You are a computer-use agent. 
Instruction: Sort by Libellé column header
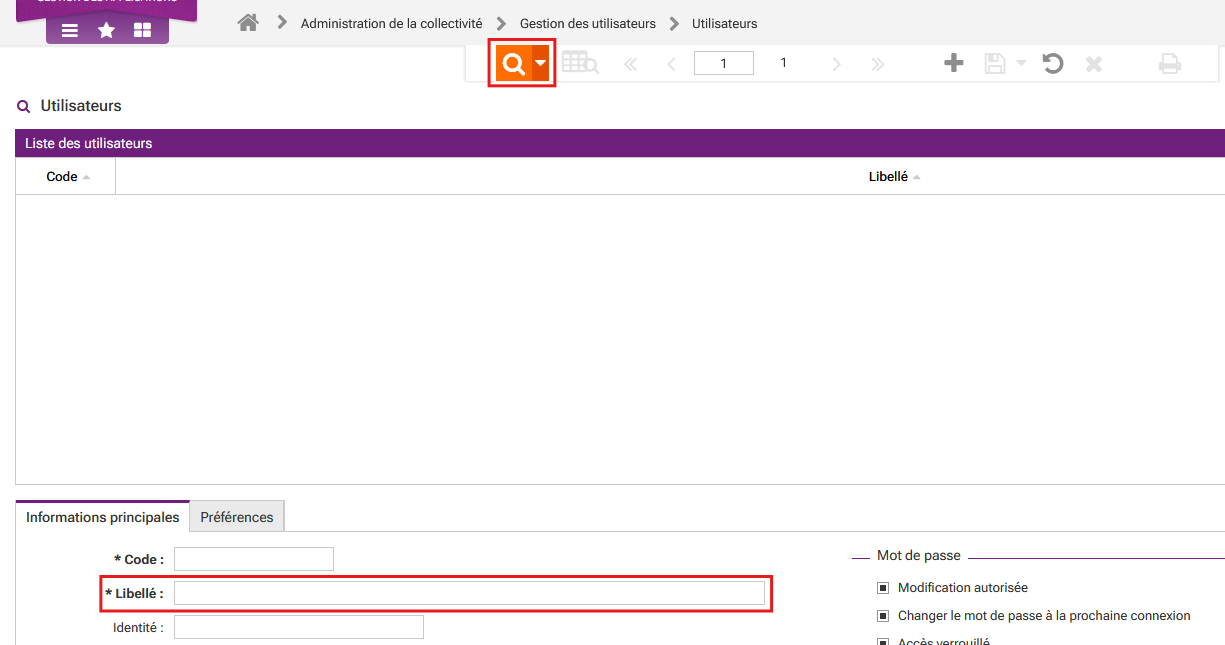(894, 176)
